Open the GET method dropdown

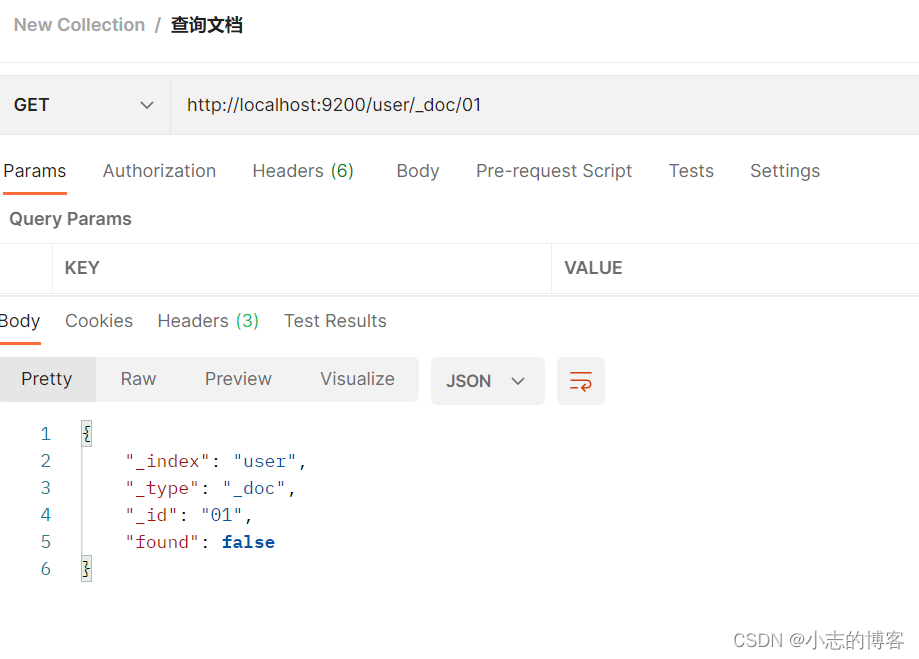pyautogui.click(x=85, y=105)
